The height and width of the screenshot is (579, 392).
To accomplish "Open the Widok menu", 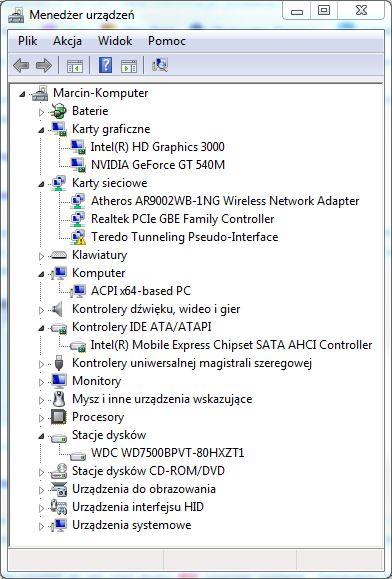I will 115,41.
